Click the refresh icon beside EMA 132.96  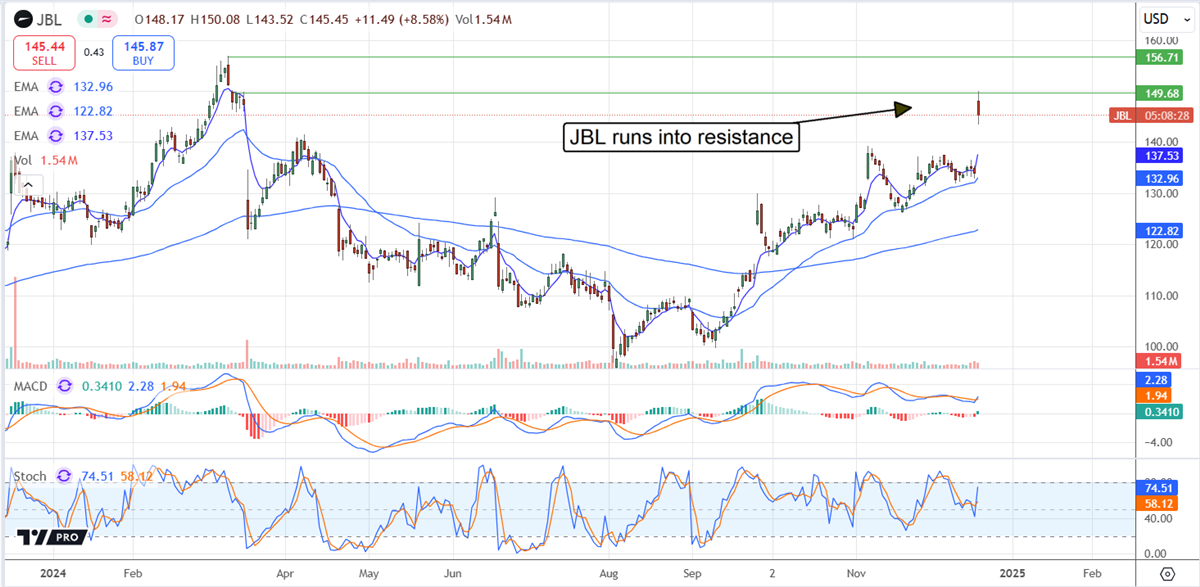tap(56, 88)
